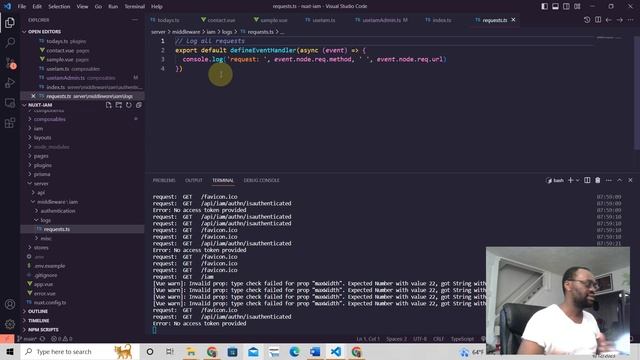Split the terminal panel
The image size is (640, 360).
point(587,180)
